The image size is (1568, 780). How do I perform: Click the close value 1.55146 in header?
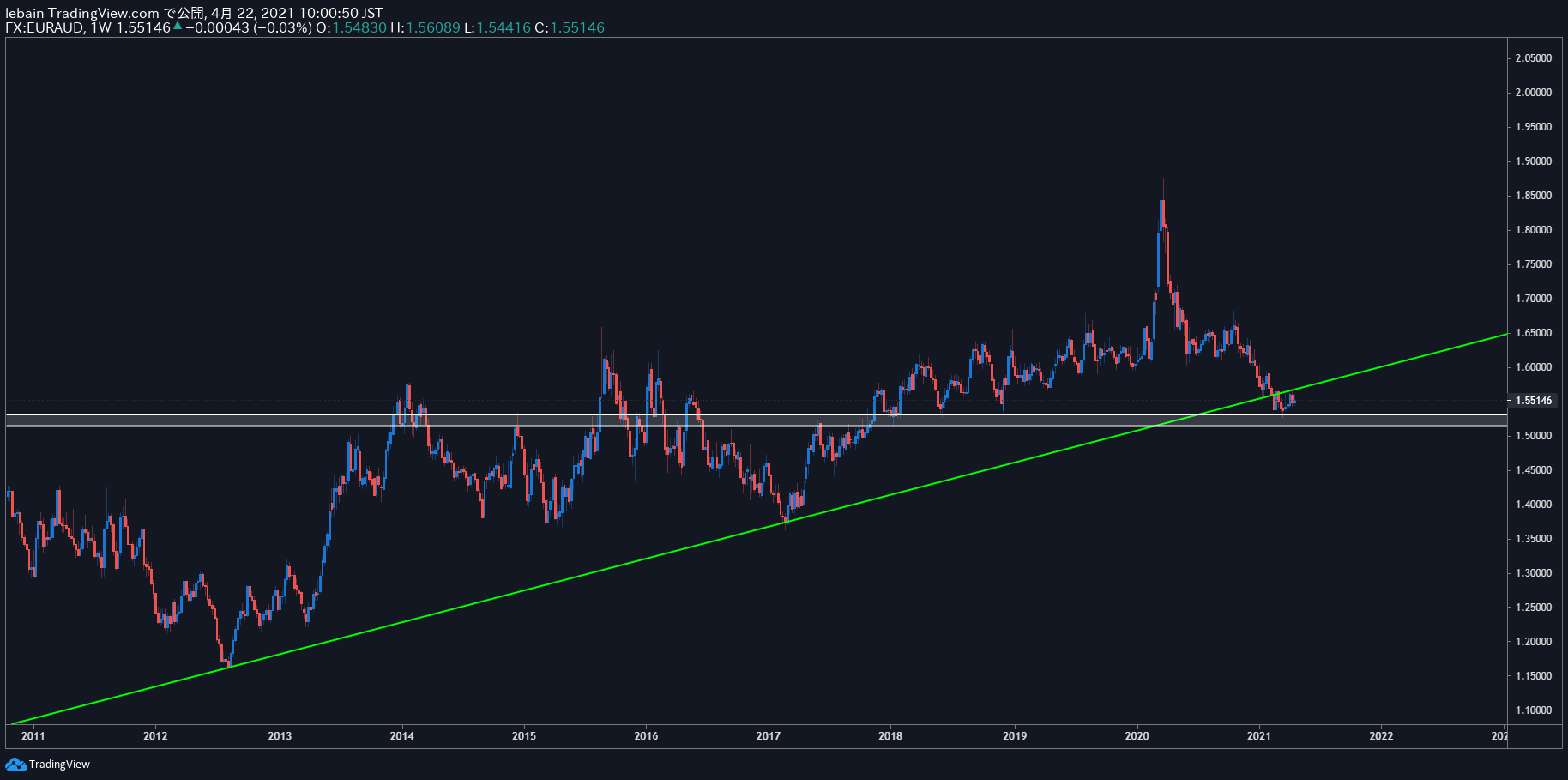[x=577, y=27]
